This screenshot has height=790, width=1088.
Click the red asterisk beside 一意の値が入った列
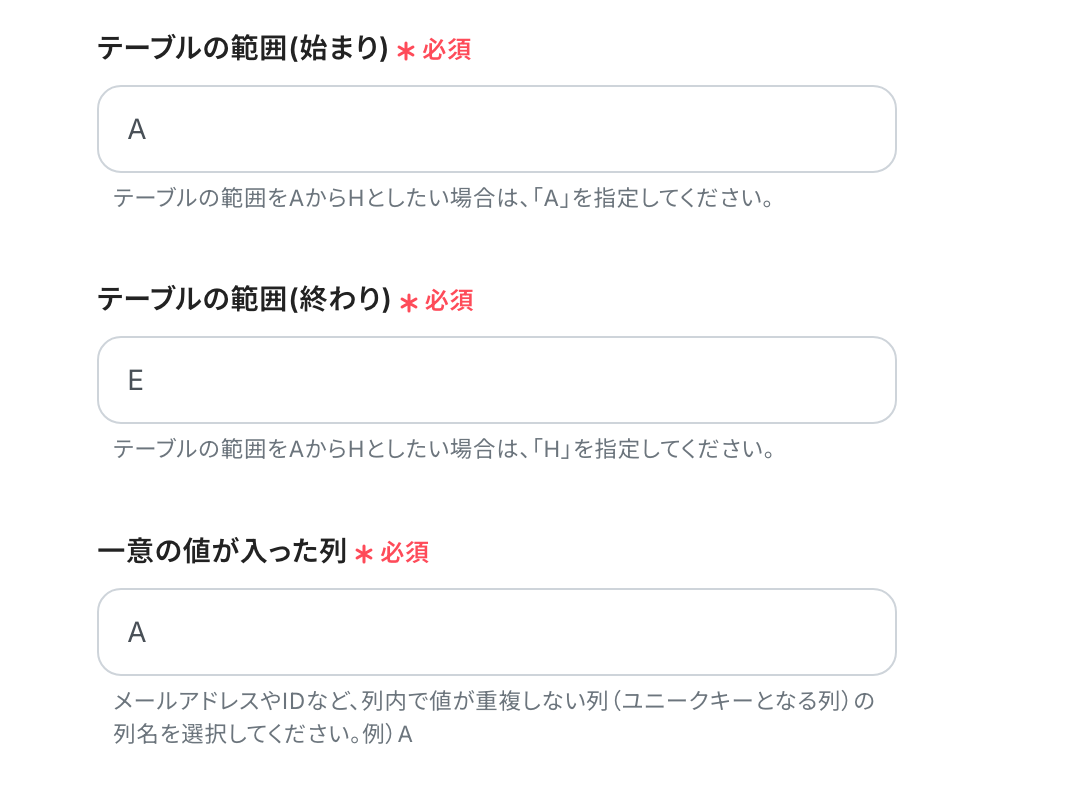[364, 554]
